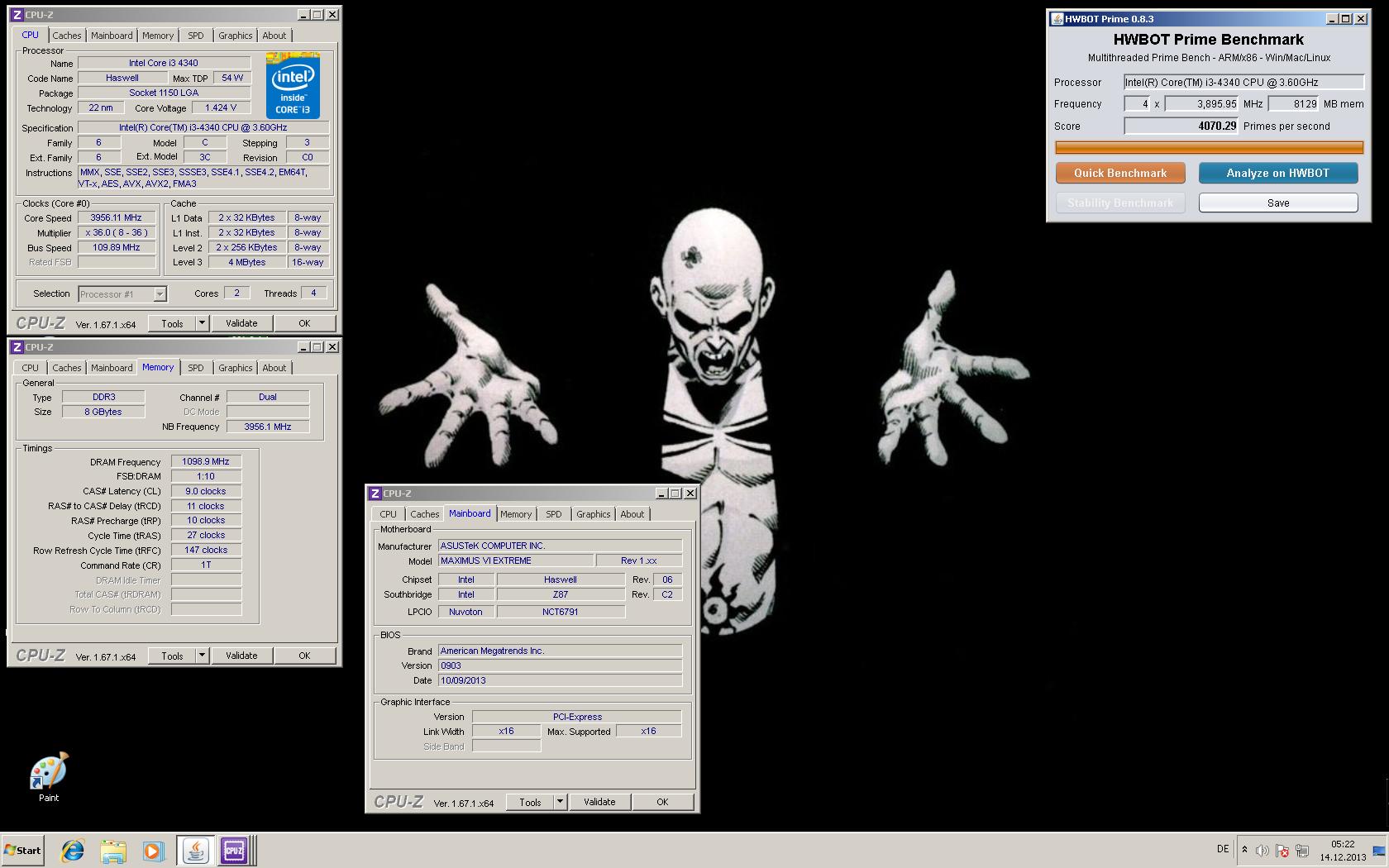
Task: Click Model field MAXIMUS VI EXTREME
Action: click(515, 560)
